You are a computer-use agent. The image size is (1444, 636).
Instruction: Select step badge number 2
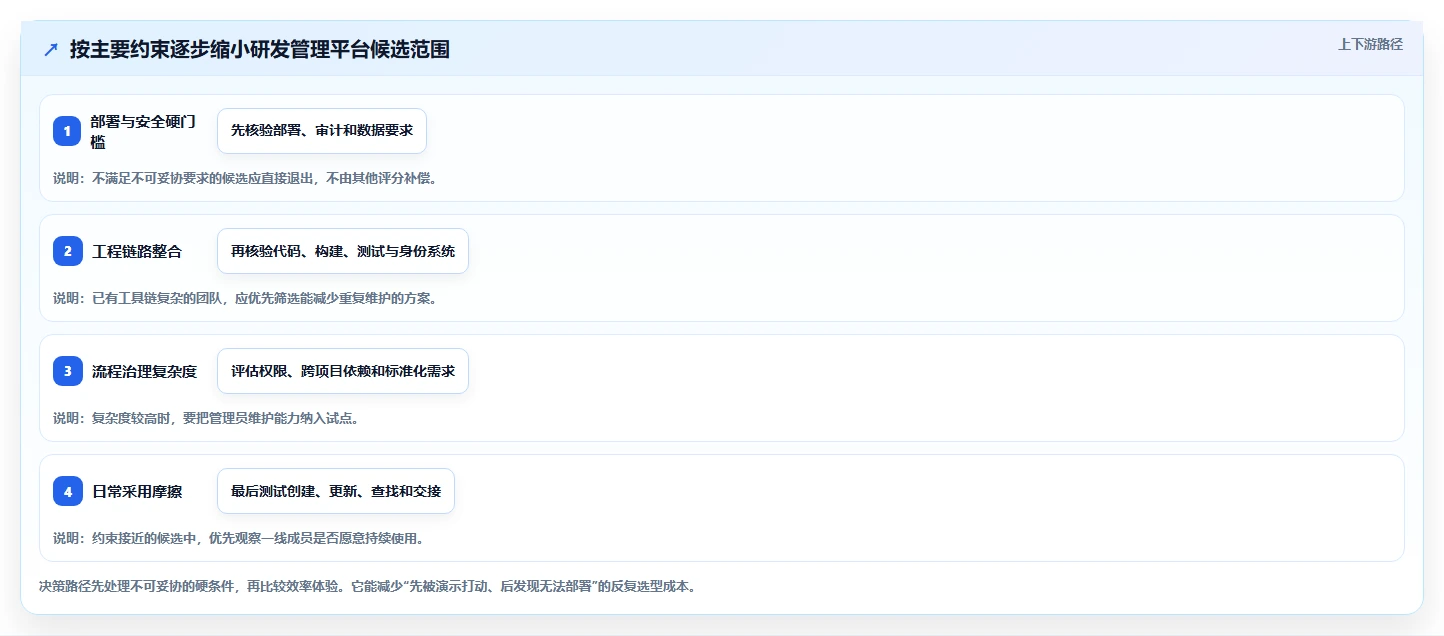click(x=67, y=251)
